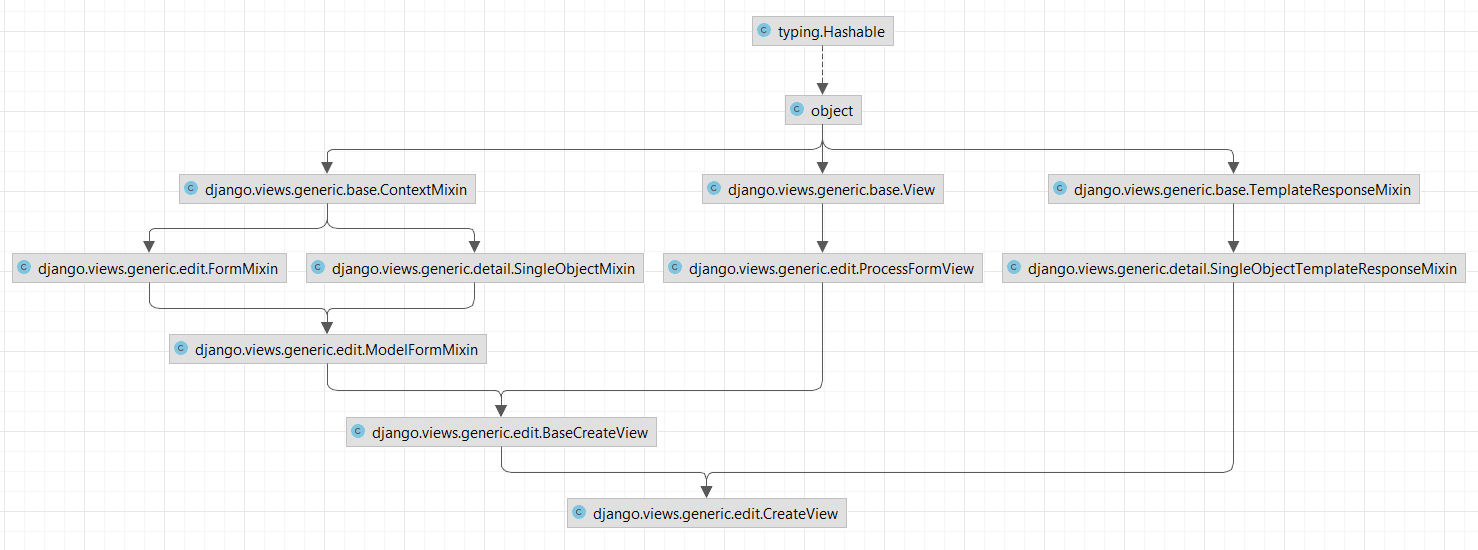The image size is (1478, 550).
Task: Select django.views.generic.edit.ModelFormMixin text
Action: coord(336,350)
